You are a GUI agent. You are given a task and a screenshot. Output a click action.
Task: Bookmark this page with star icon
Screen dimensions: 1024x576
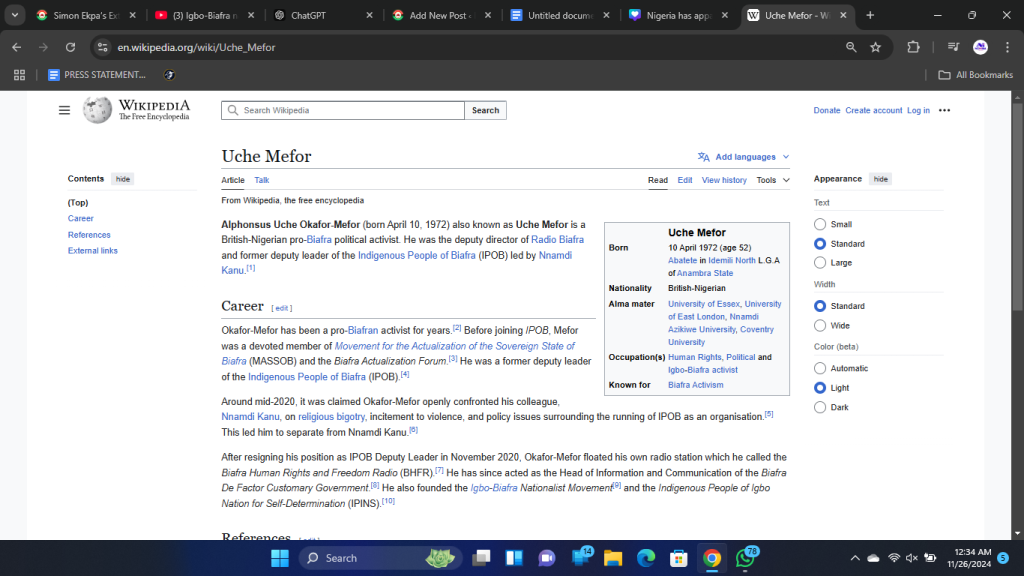(876, 47)
